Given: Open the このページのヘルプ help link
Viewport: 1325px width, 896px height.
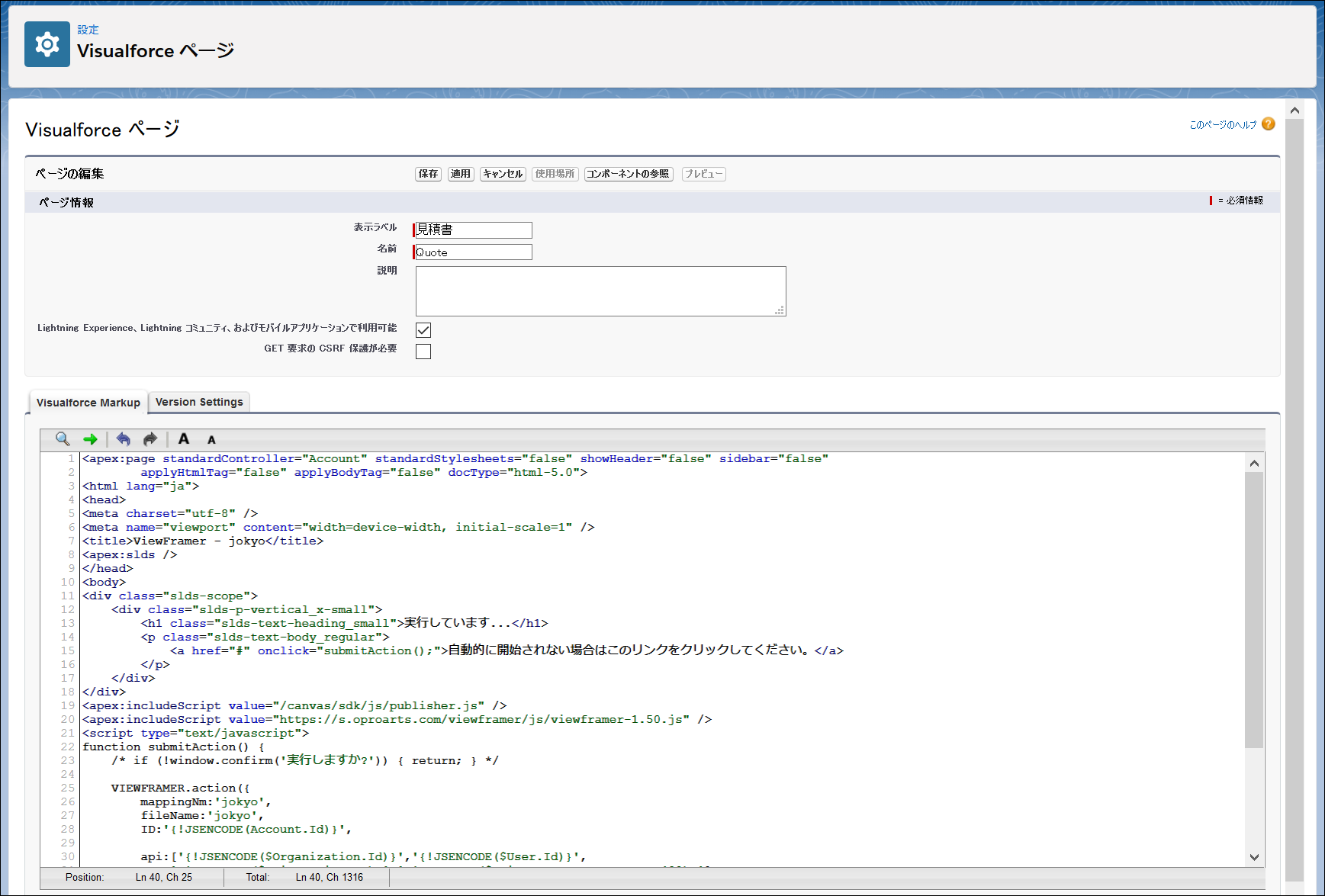Looking at the screenshot, I should pos(1223,125).
